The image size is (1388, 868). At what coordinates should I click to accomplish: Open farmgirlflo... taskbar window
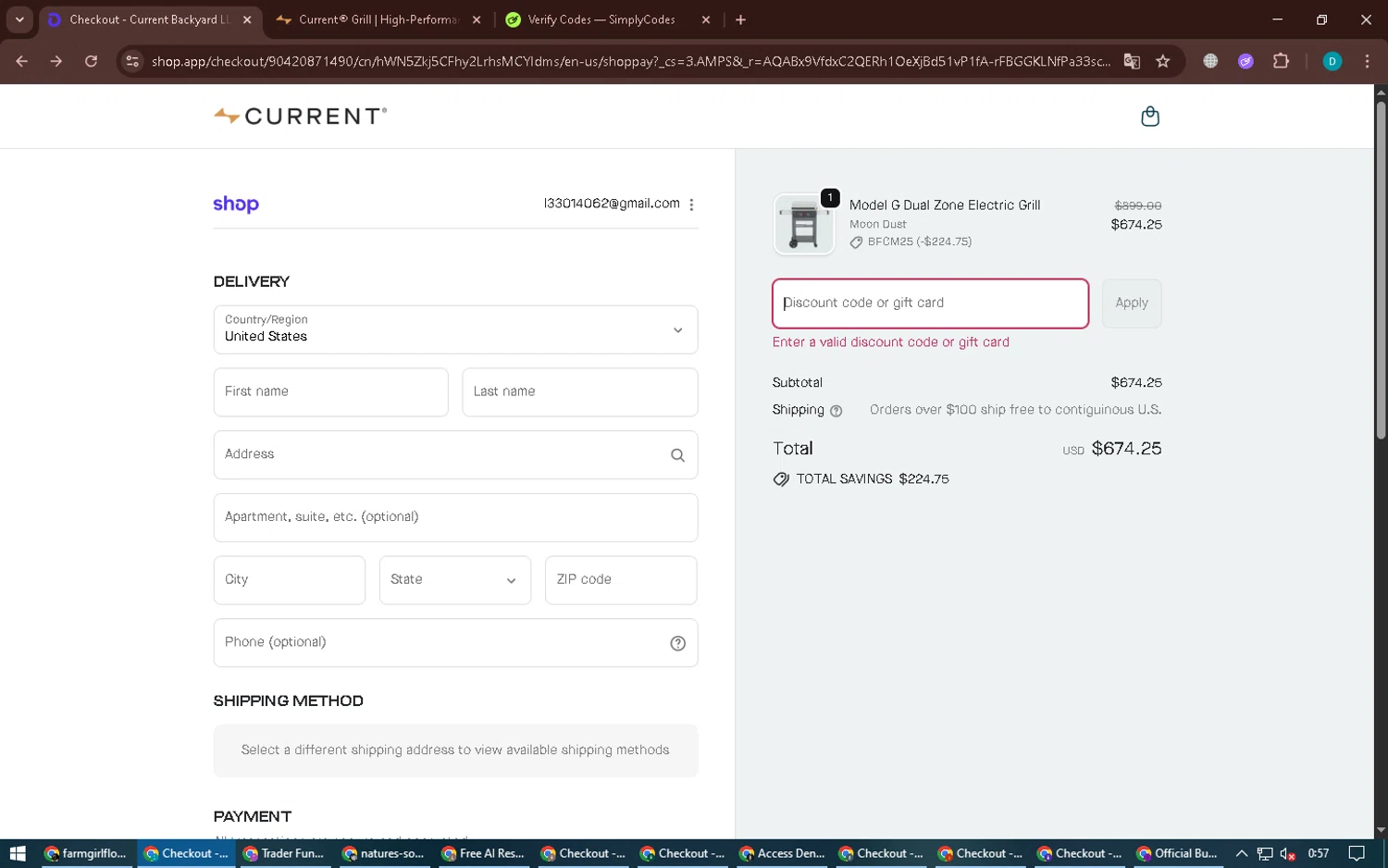pyautogui.click(x=85, y=854)
